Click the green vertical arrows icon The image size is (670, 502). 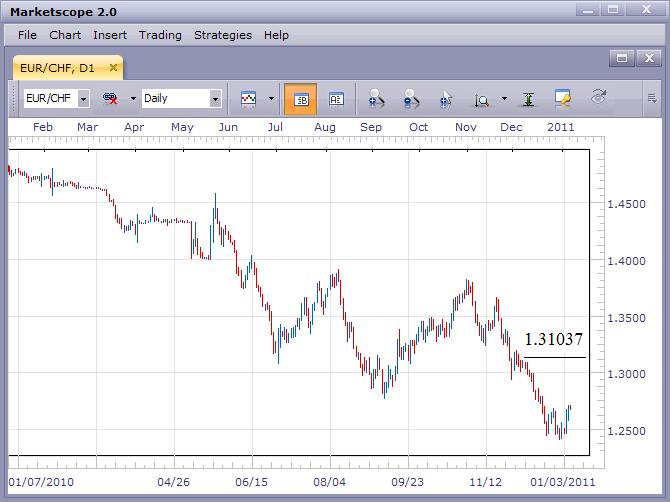528,99
